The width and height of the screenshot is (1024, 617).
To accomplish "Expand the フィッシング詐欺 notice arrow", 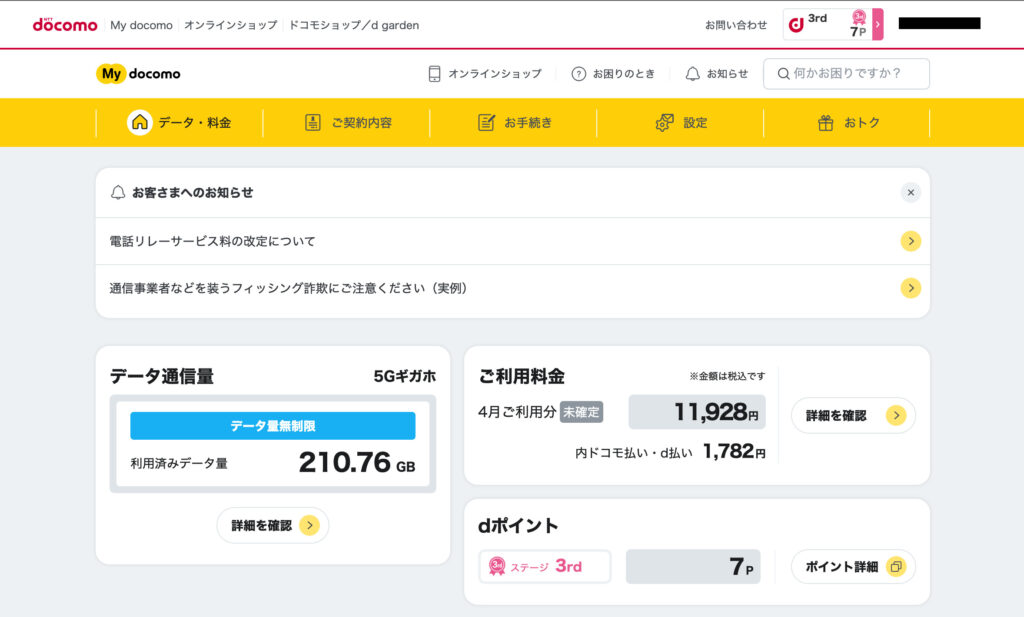I will coord(910,288).
